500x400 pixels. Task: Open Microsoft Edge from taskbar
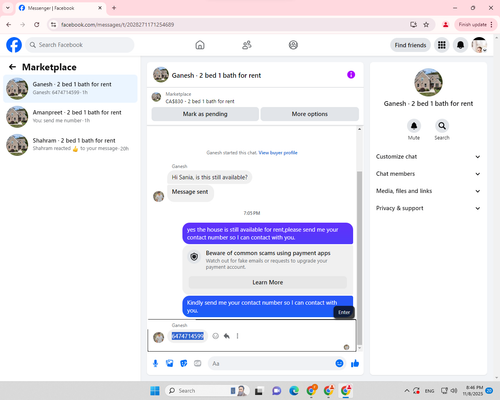click(x=294, y=391)
